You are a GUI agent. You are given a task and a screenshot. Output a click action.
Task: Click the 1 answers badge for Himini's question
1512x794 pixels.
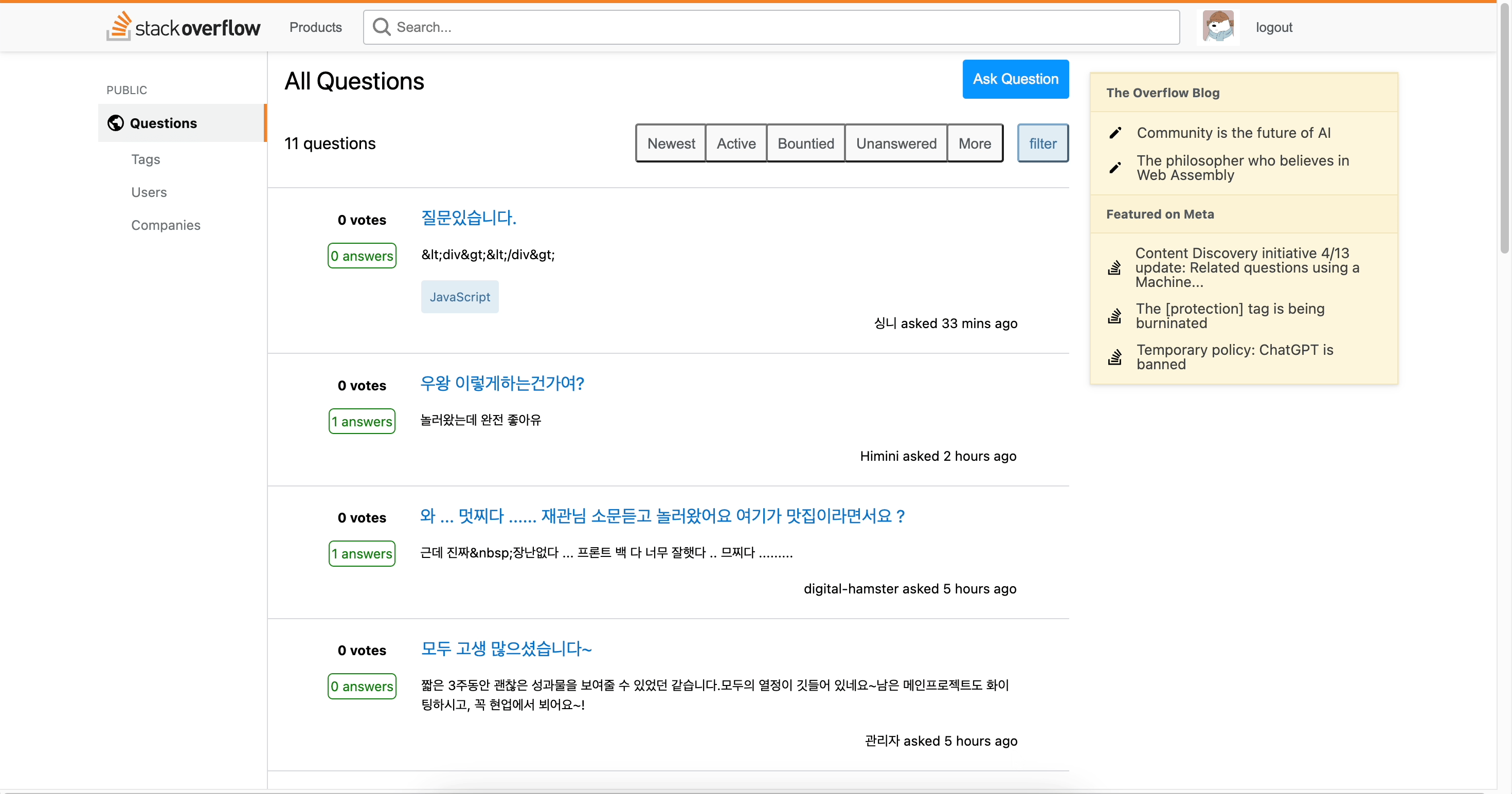click(x=362, y=421)
